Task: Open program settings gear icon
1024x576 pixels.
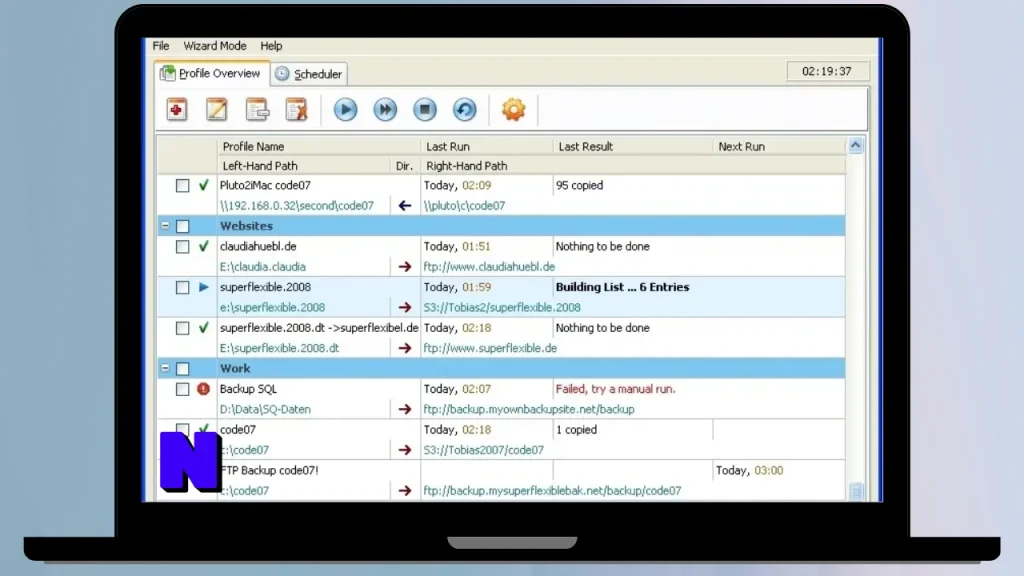Action: click(x=513, y=110)
